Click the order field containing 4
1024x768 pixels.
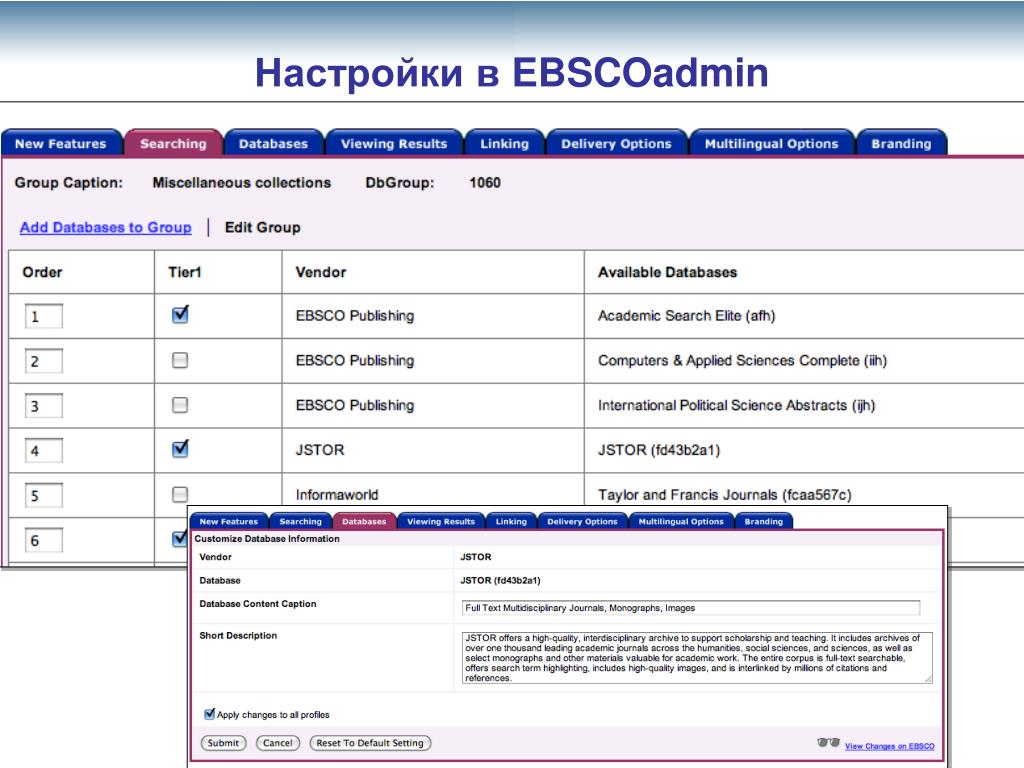43,451
